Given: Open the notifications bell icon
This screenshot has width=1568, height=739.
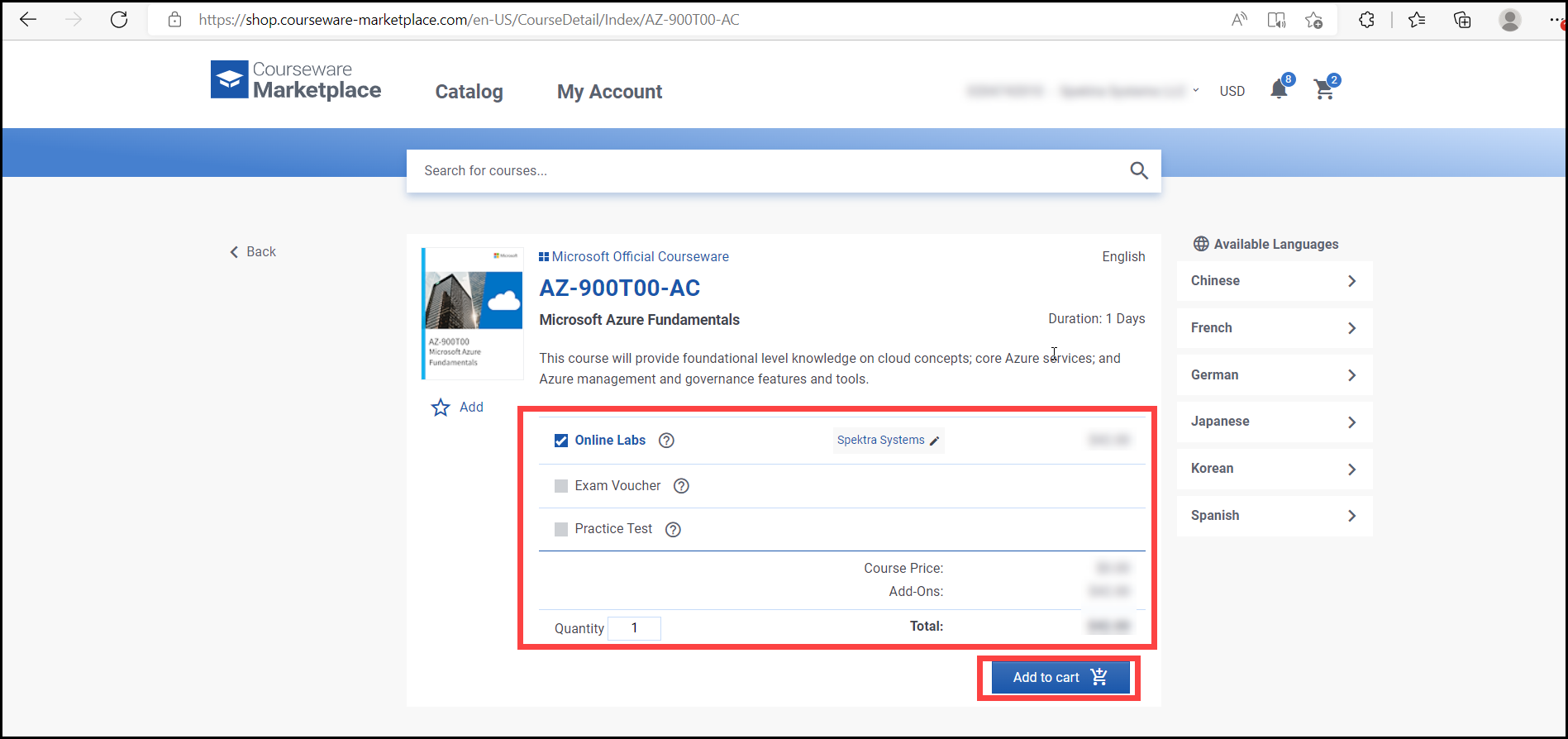Looking at the screenshot, I should click(1280, 88).
